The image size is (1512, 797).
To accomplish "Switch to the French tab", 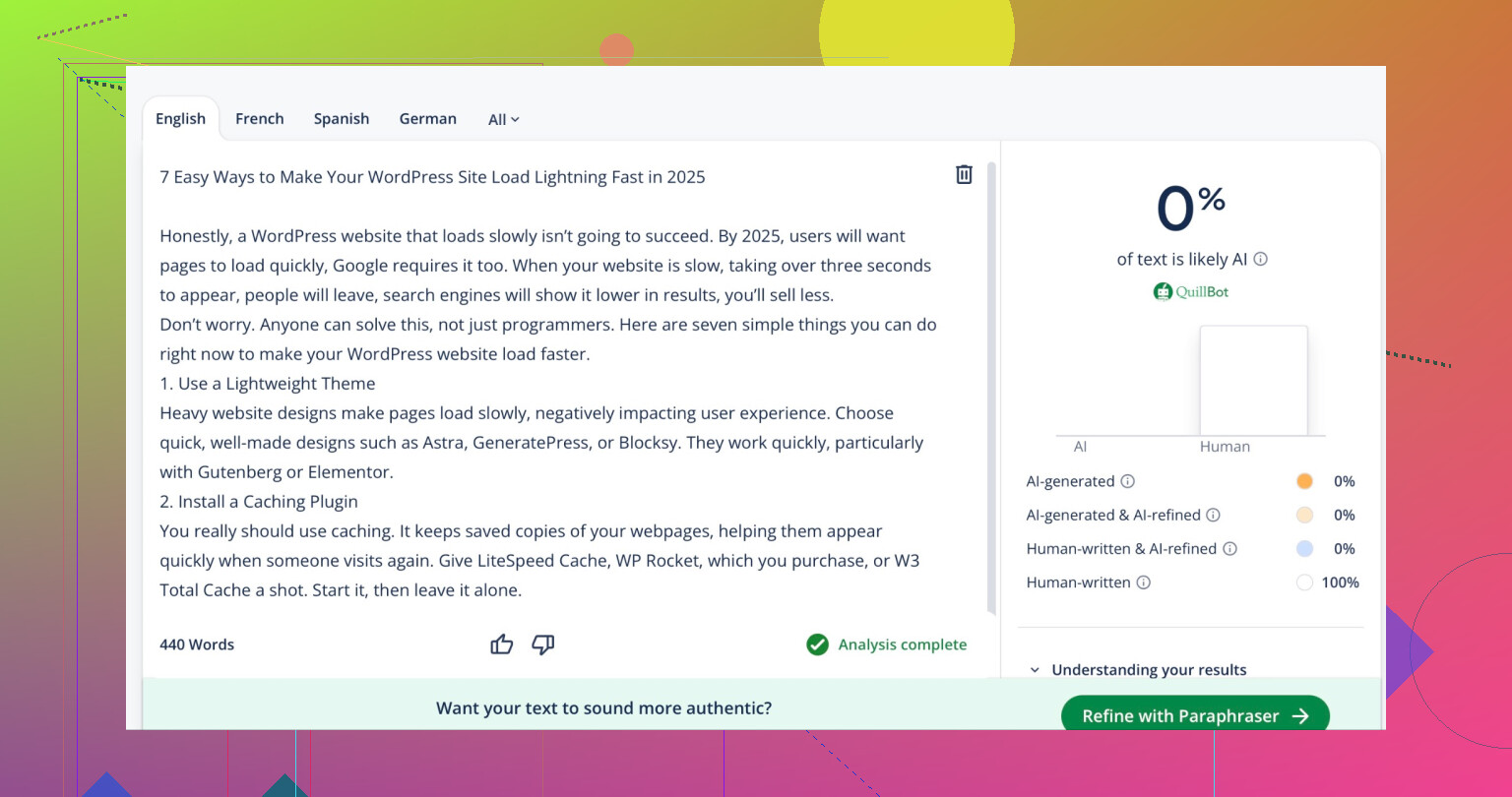I will 260,119.
